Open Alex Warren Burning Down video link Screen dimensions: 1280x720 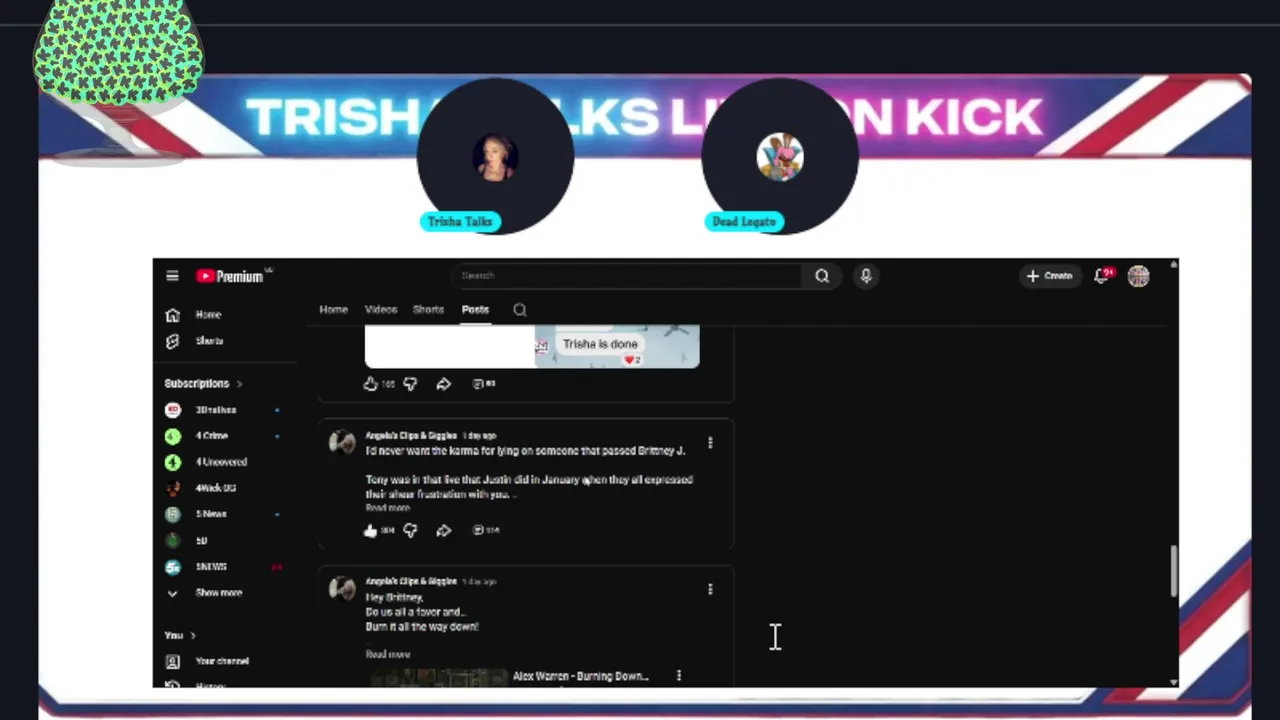(581, 676)
